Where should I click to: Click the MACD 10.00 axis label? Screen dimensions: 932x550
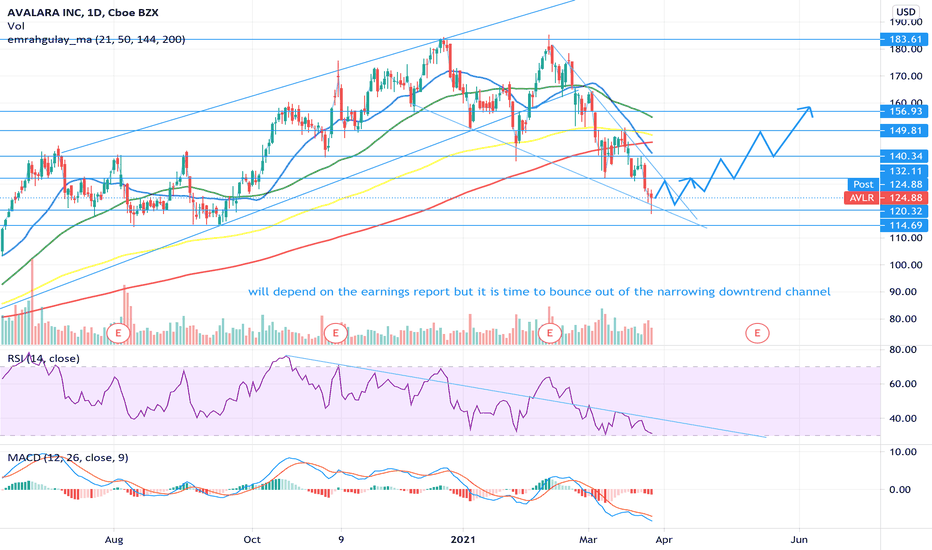pos(902,452)
